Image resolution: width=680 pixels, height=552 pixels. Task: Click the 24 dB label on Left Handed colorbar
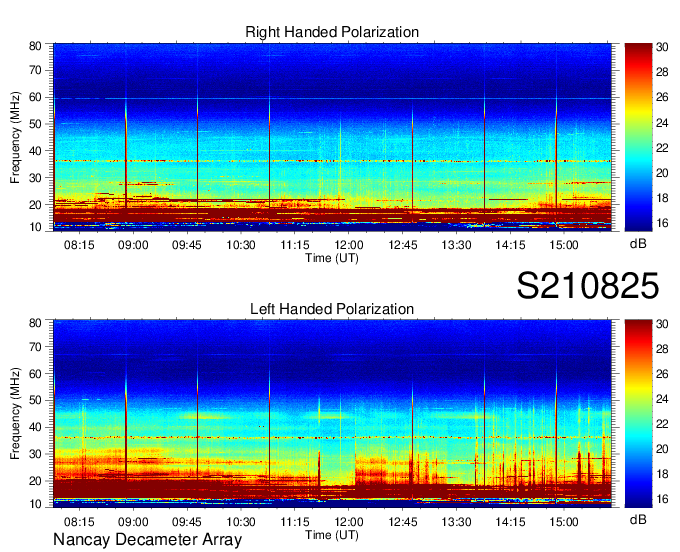pos(662,399)
